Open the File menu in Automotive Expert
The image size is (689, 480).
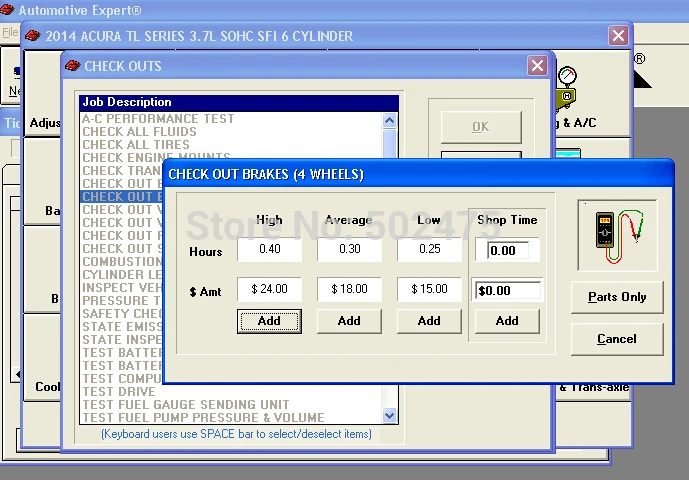point(10,32)
